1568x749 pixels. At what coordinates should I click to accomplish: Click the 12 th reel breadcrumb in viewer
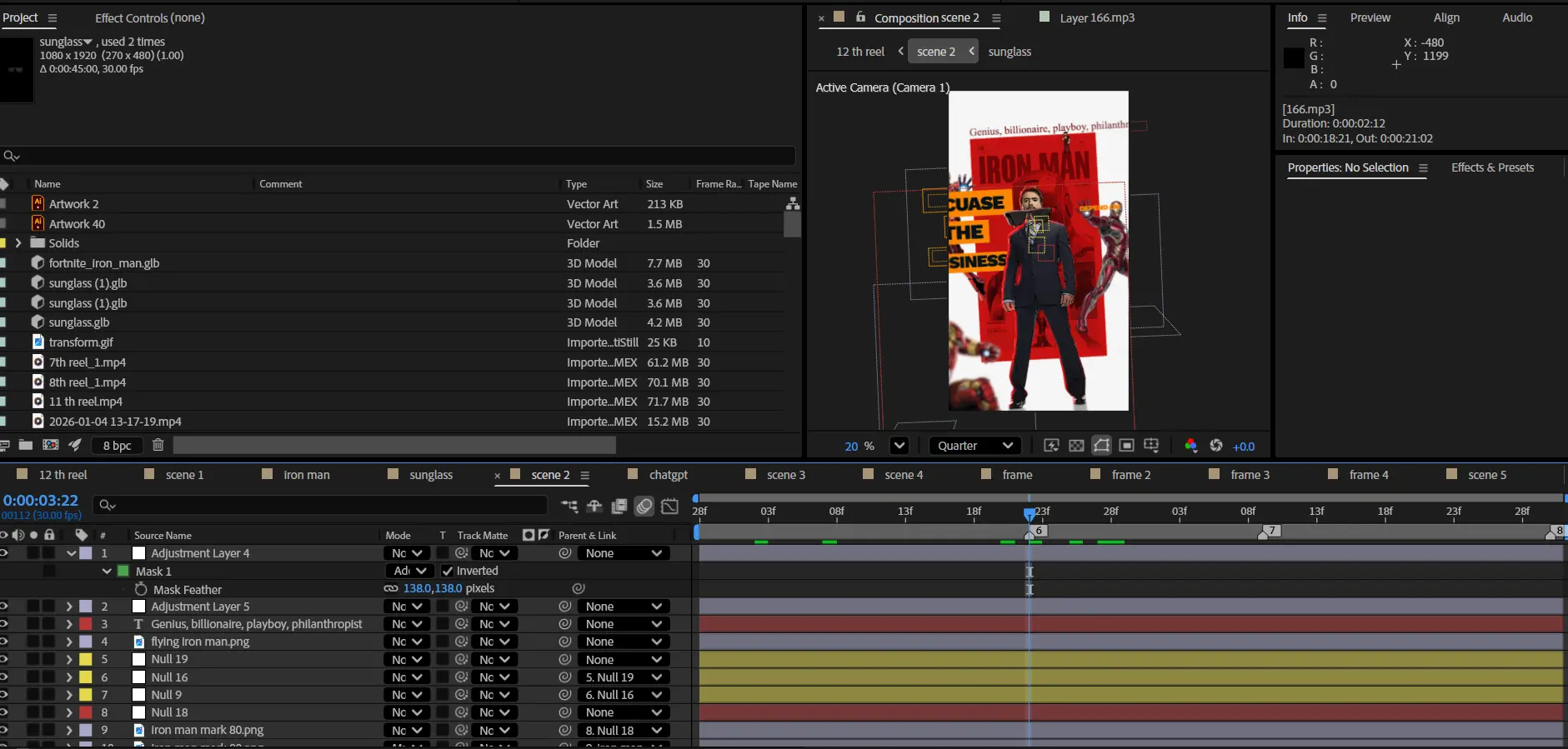(x=860, y=52)
